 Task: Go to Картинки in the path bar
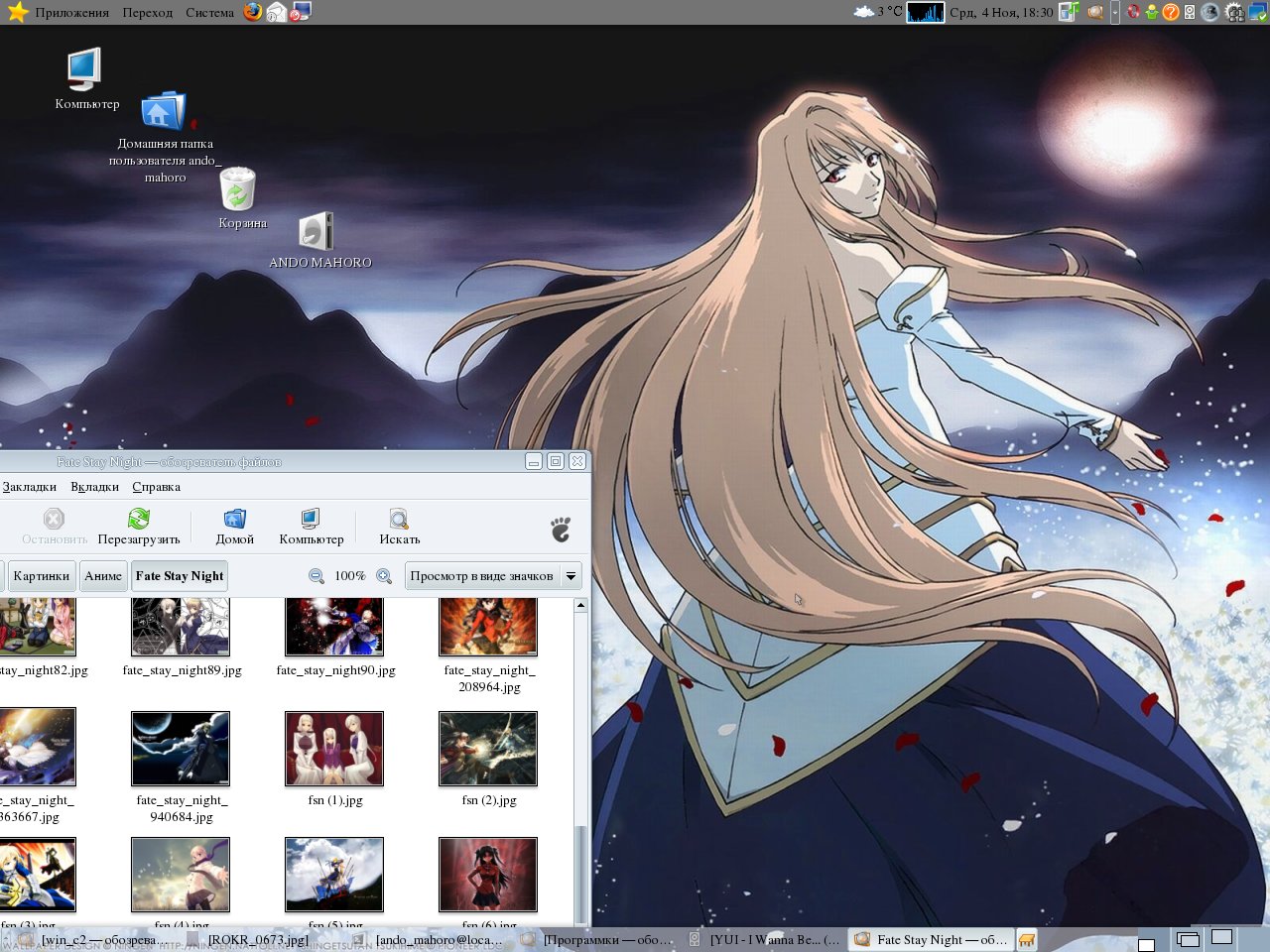coord(42,576)
